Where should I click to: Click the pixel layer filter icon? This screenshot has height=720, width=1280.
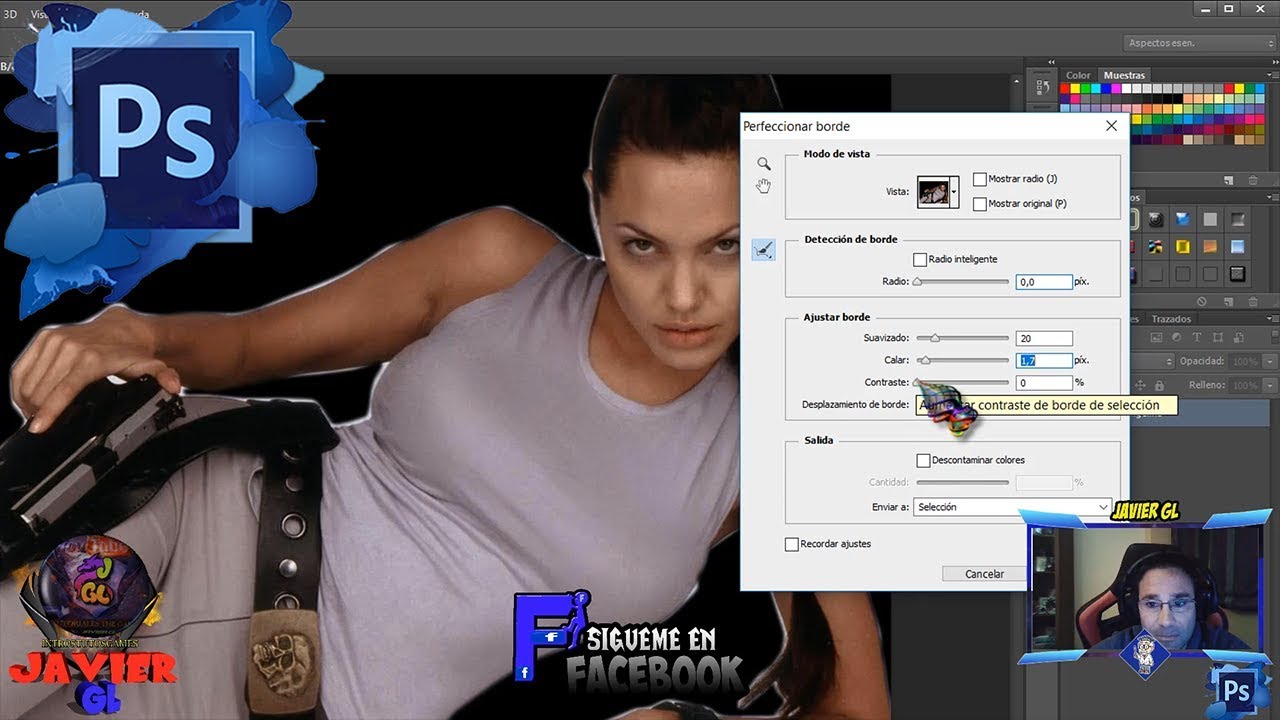click(x=1157, y=338)
